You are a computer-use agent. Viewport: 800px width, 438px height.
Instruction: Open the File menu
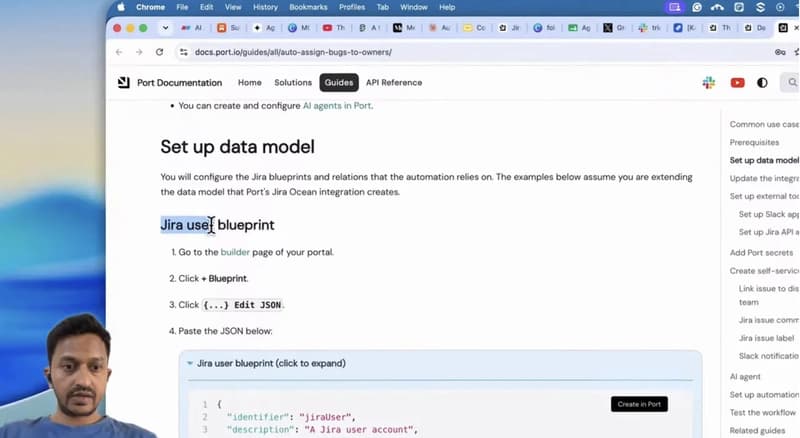pos(182,7)
